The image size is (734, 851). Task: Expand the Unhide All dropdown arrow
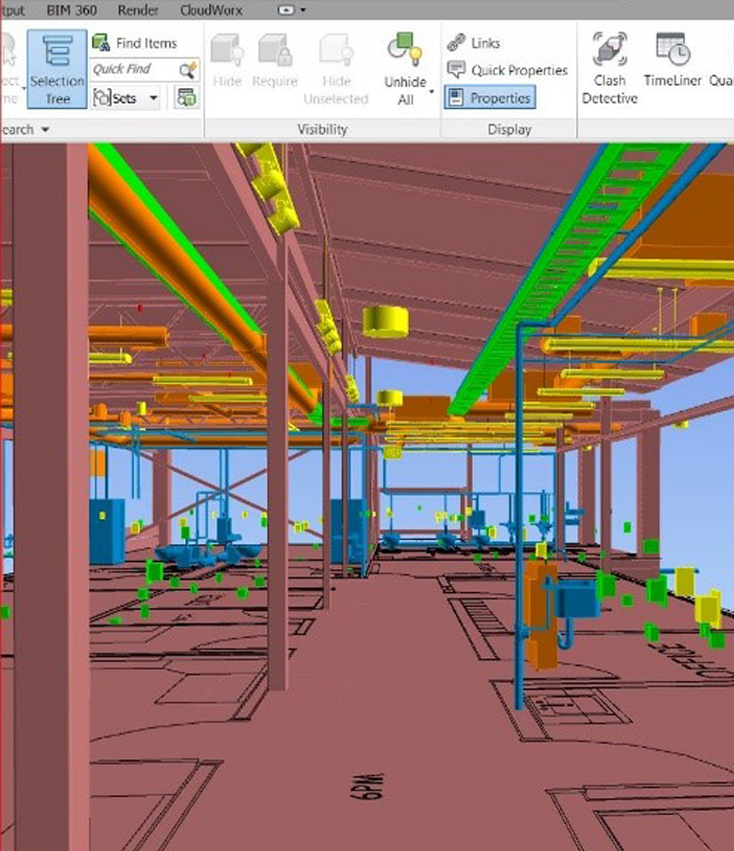tap(432, 91)
